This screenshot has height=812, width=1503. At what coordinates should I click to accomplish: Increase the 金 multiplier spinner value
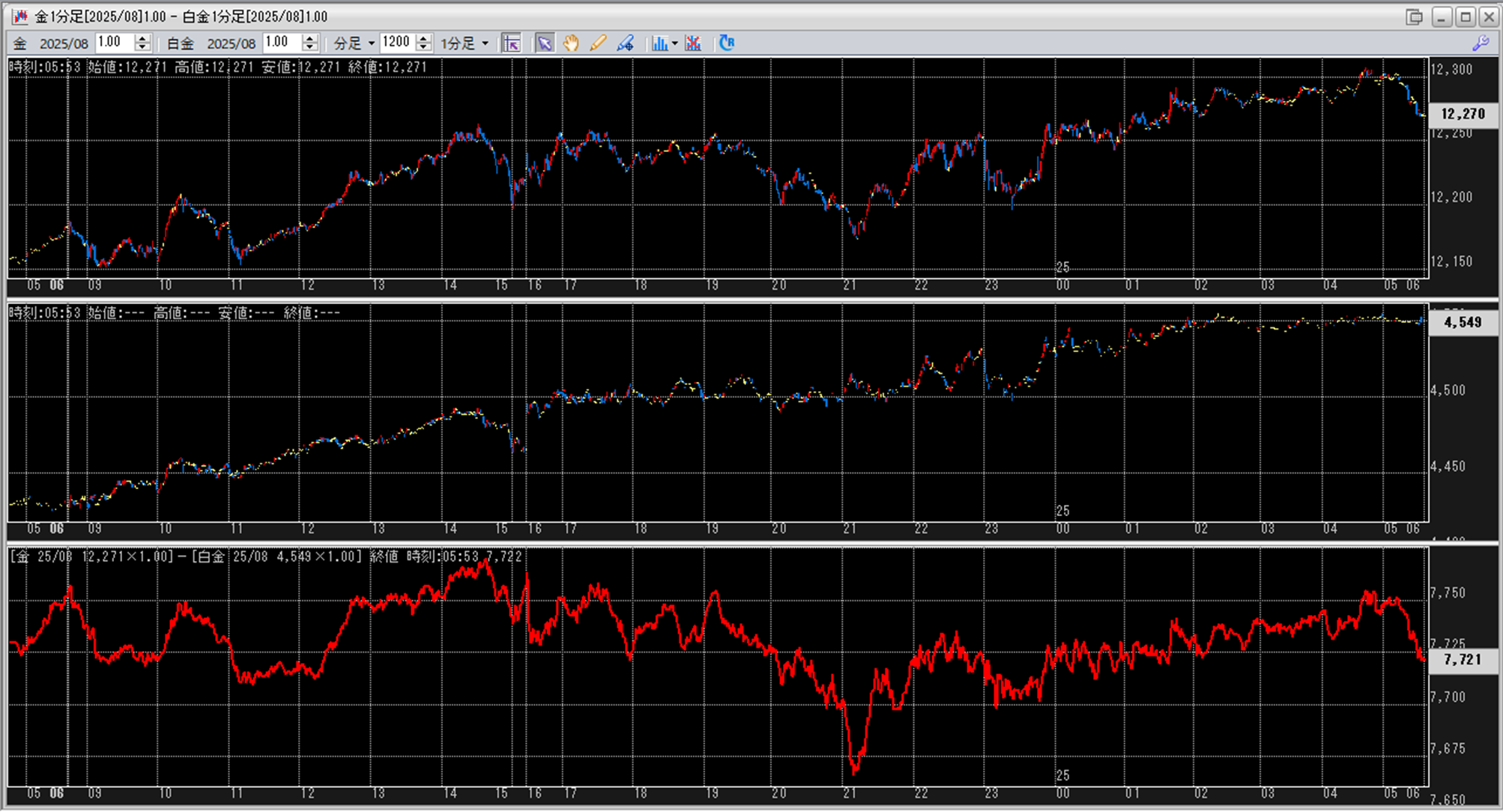[142, 38]
